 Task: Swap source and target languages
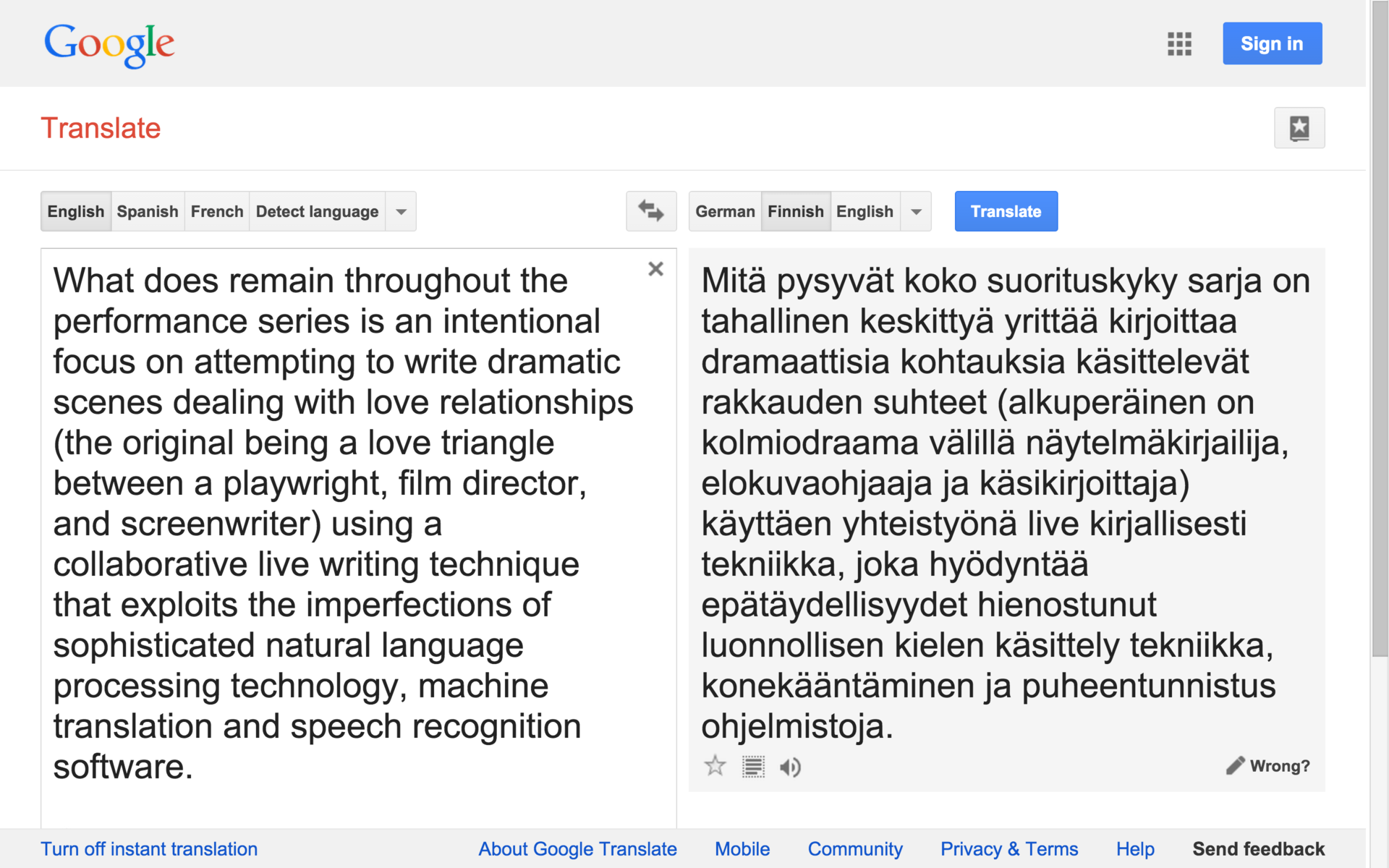coord(650,211)
